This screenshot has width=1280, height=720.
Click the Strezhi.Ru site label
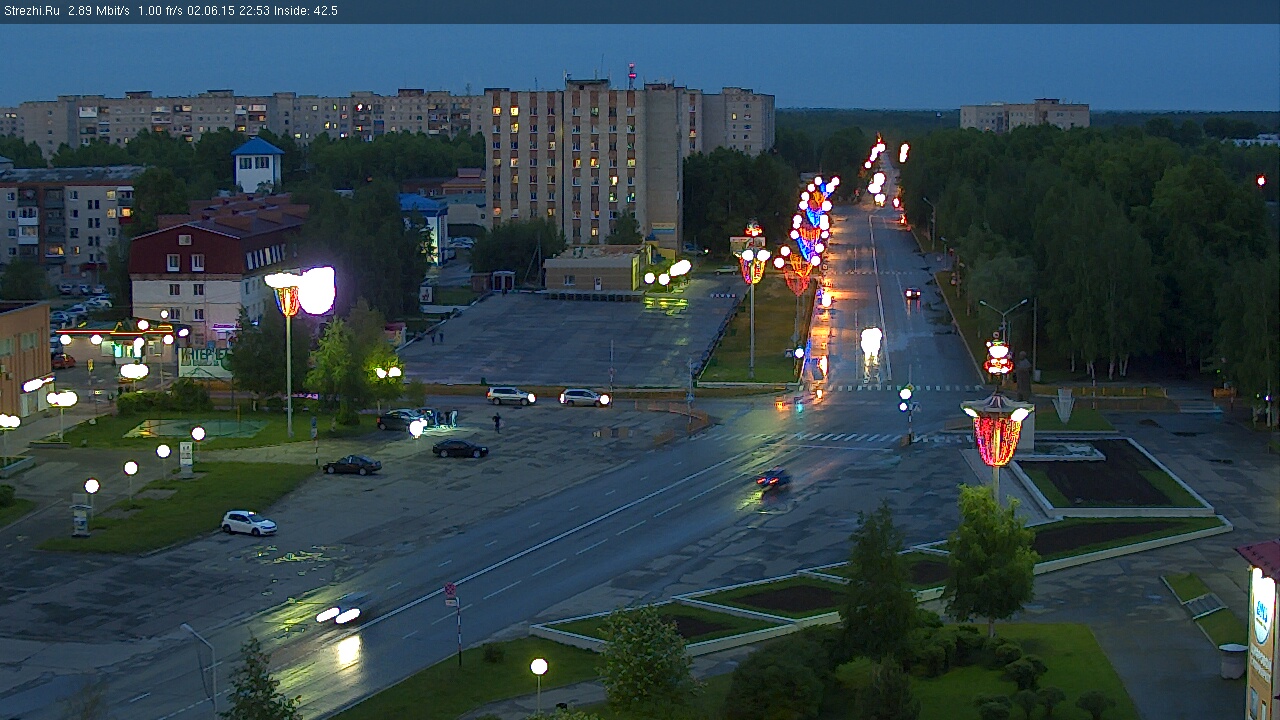32,11
